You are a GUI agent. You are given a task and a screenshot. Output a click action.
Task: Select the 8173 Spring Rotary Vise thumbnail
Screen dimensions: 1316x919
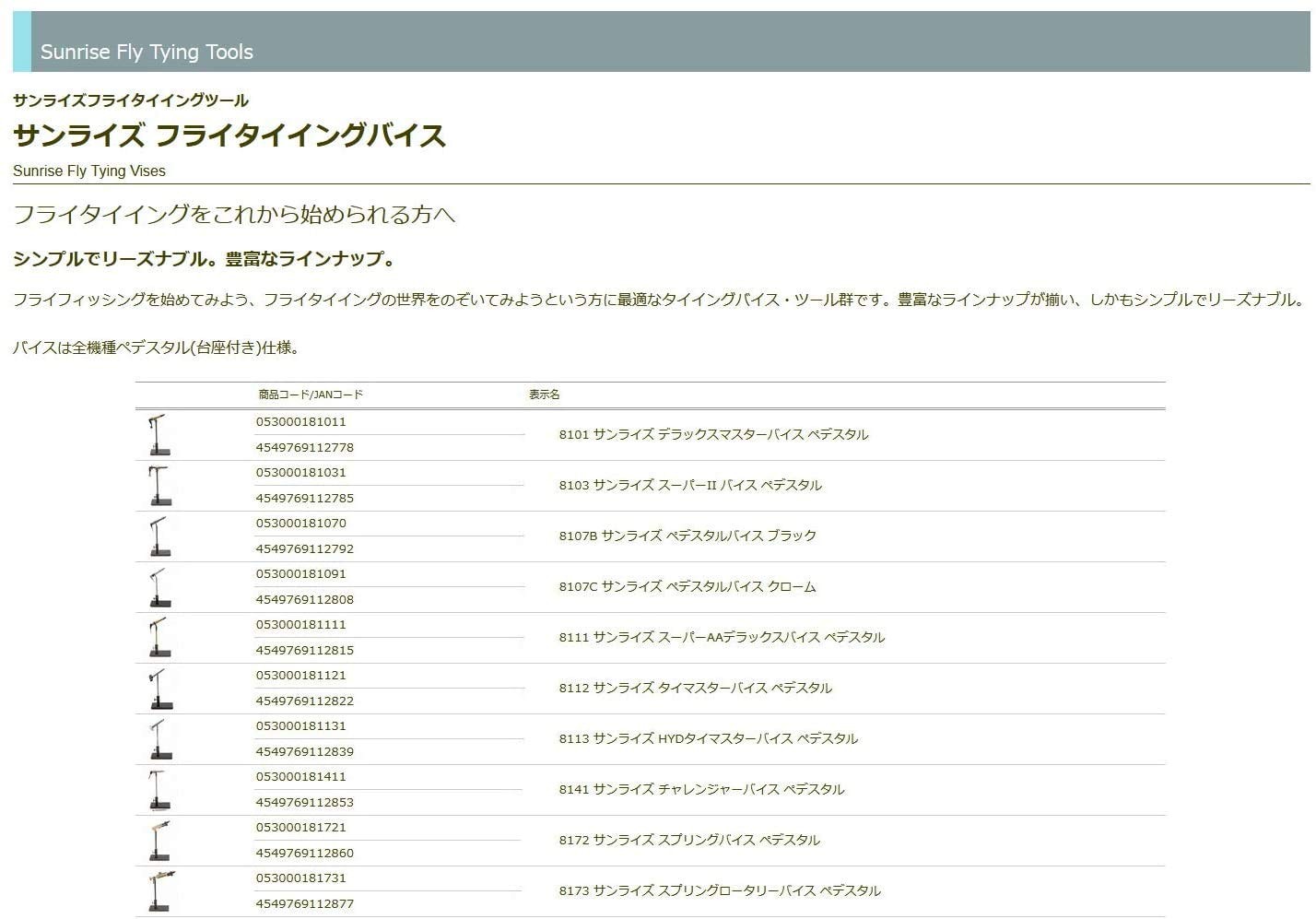[159, 891]
